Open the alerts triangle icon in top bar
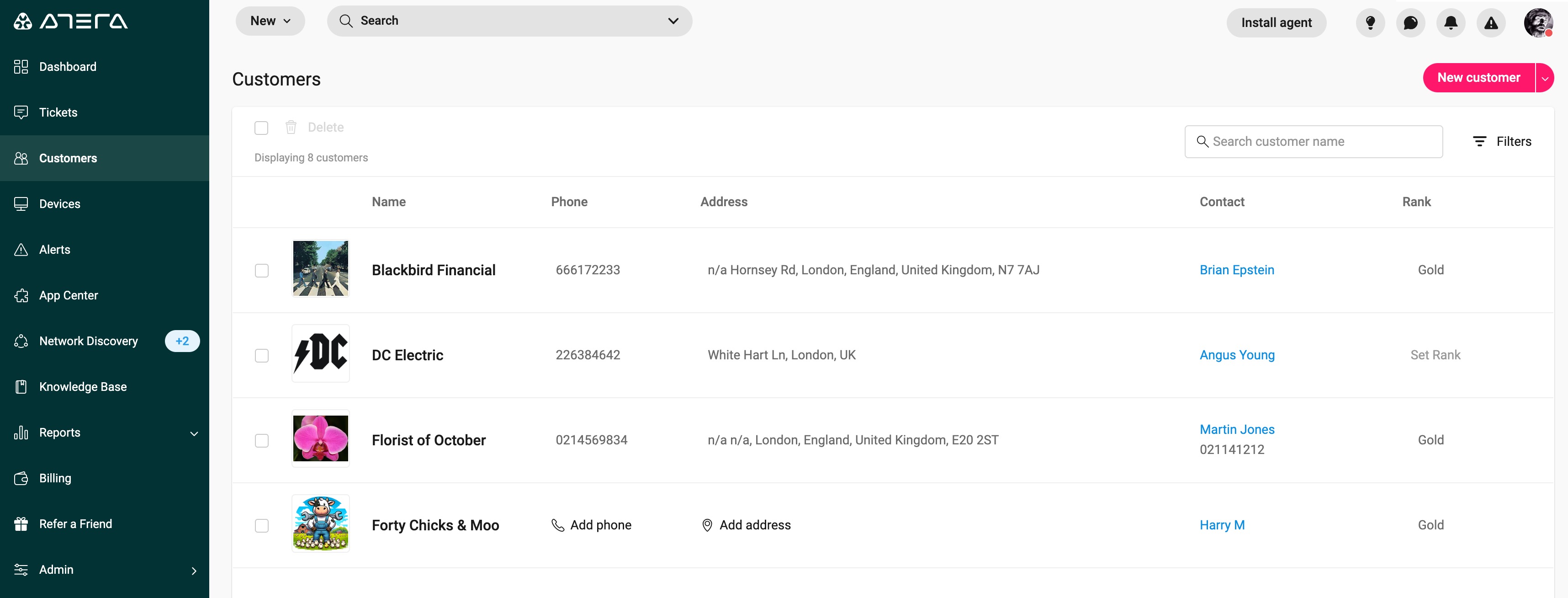Image resolution: width=1568 pixels, height=598 pixels. coord(1491,22)
